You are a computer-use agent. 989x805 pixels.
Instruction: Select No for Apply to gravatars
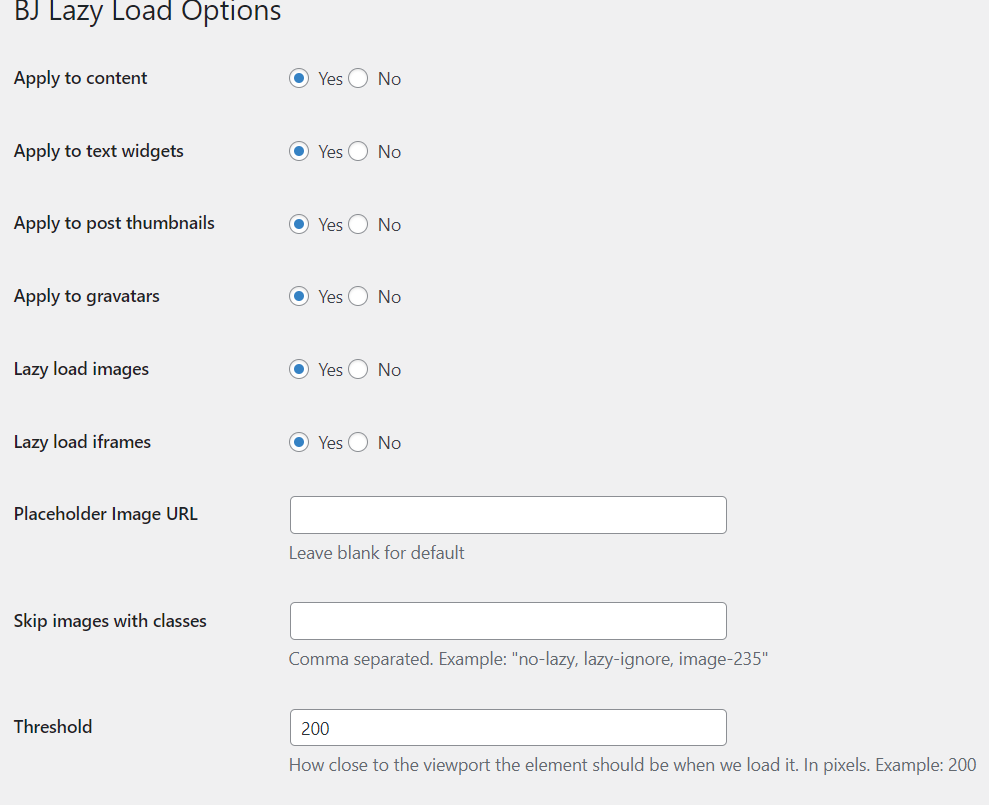pyautogui.click(x=358, y=296)
